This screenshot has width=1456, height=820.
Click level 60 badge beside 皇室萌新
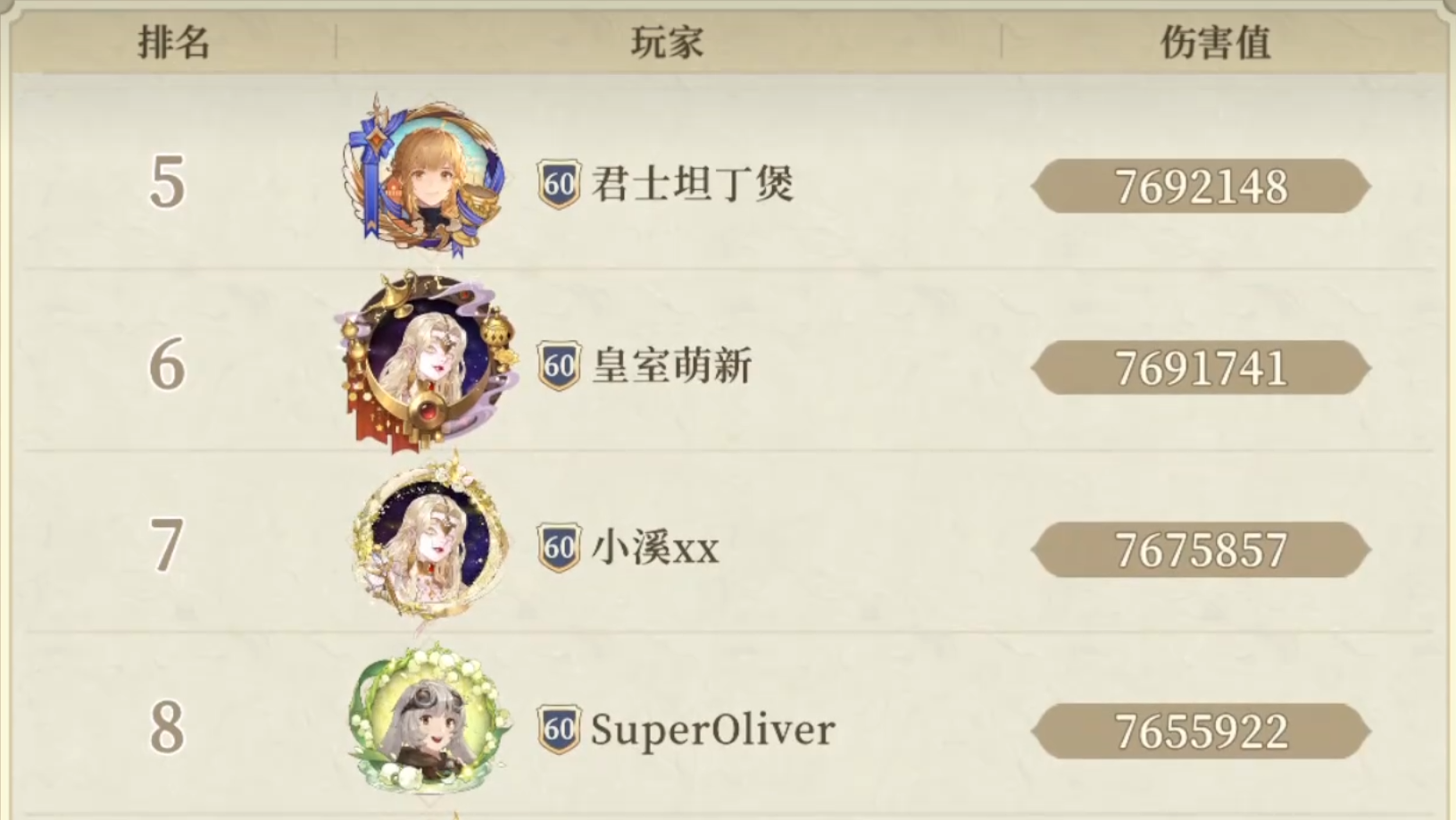[560, 365]
